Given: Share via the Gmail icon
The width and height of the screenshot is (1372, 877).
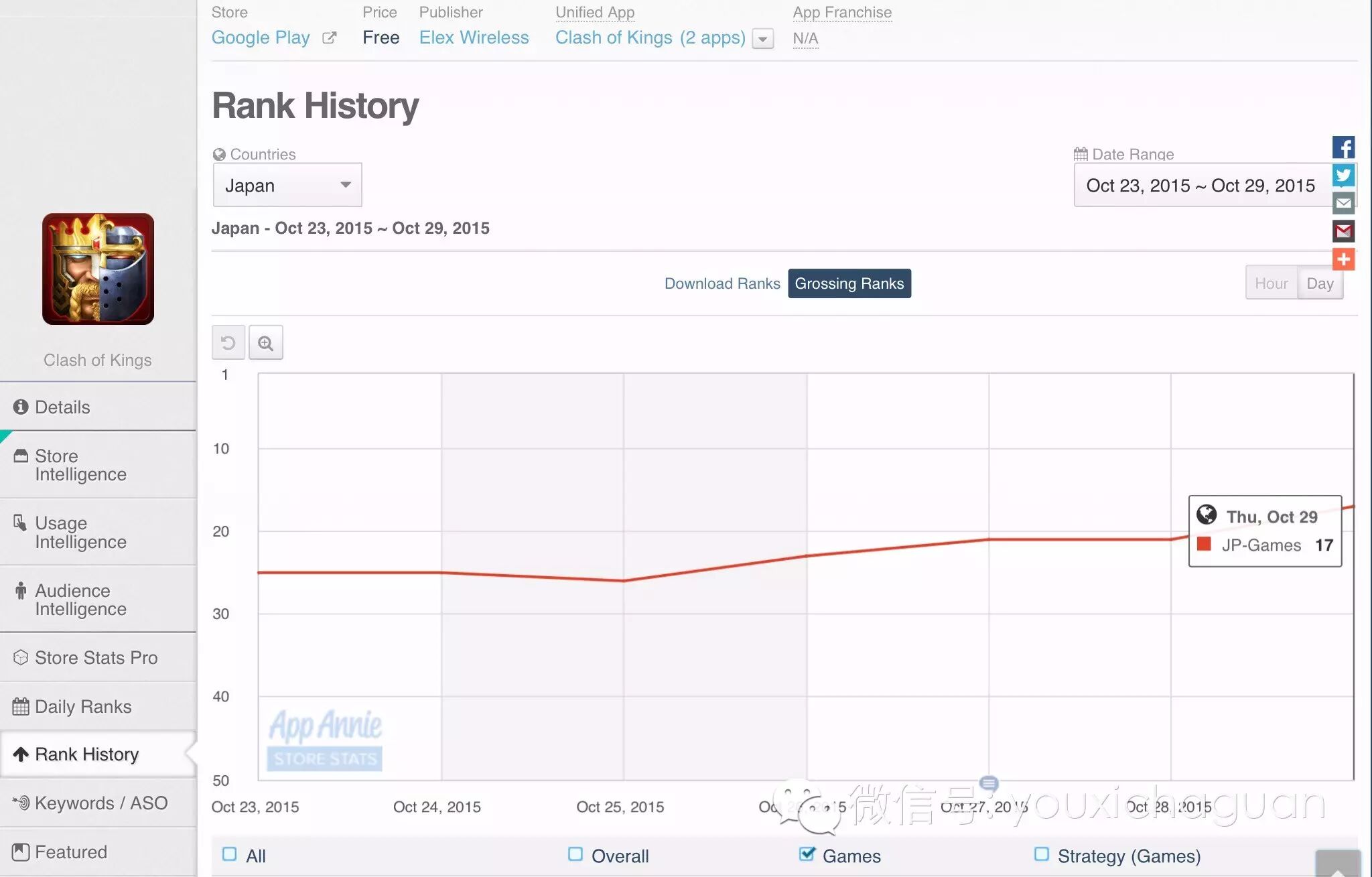Looking at the screenshot, I should (1343, 231).
